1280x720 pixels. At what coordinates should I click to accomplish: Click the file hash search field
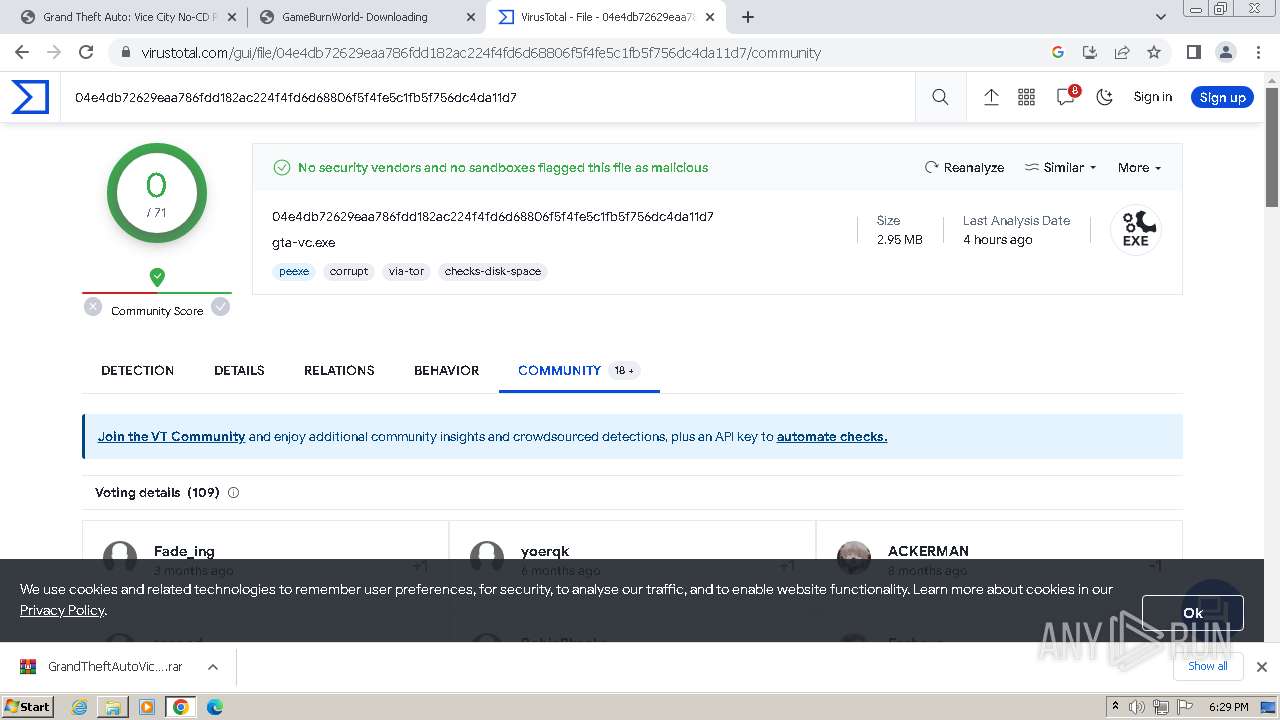490,97
